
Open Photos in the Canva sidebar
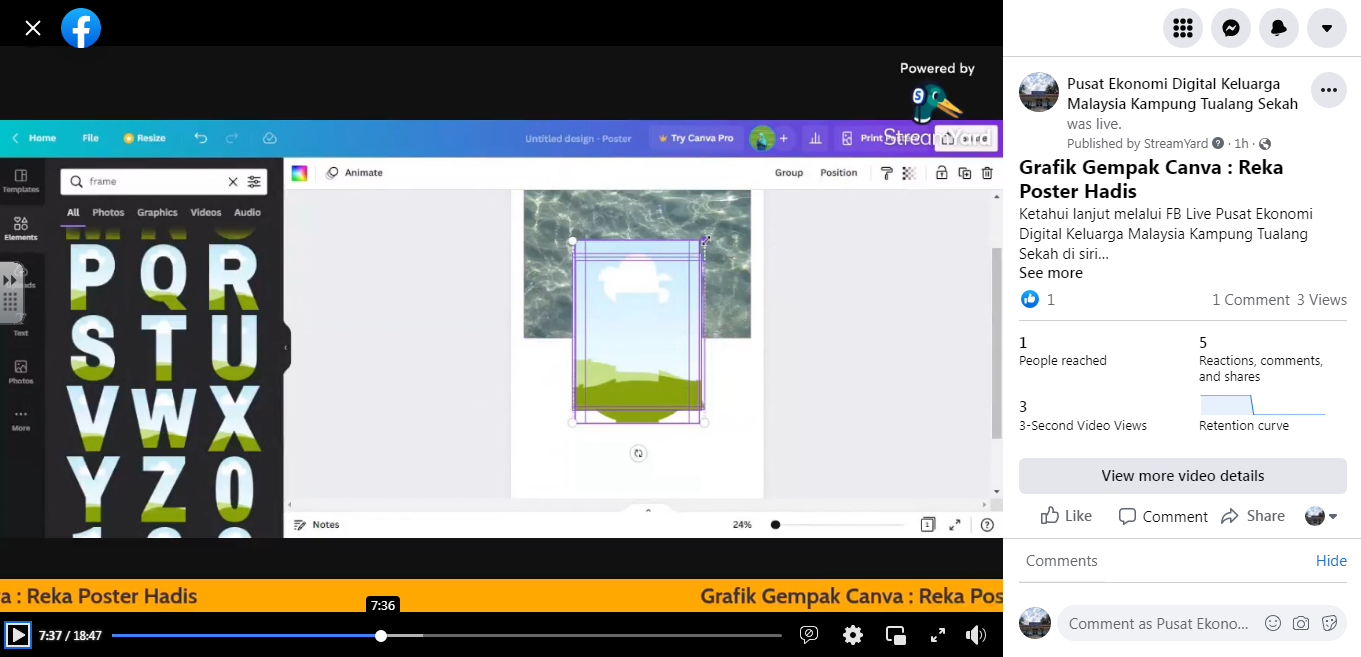pyautogui.click(x=21, y=372)
